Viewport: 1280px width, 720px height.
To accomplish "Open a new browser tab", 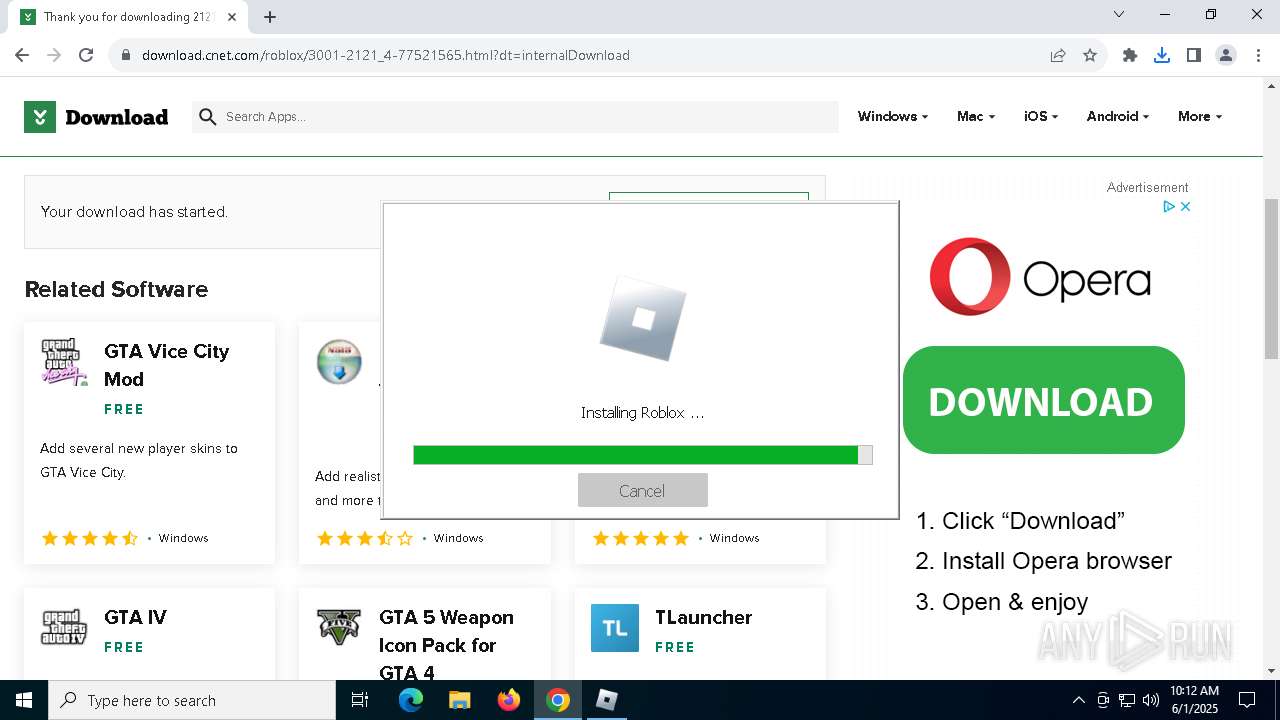I will [270, 17].
